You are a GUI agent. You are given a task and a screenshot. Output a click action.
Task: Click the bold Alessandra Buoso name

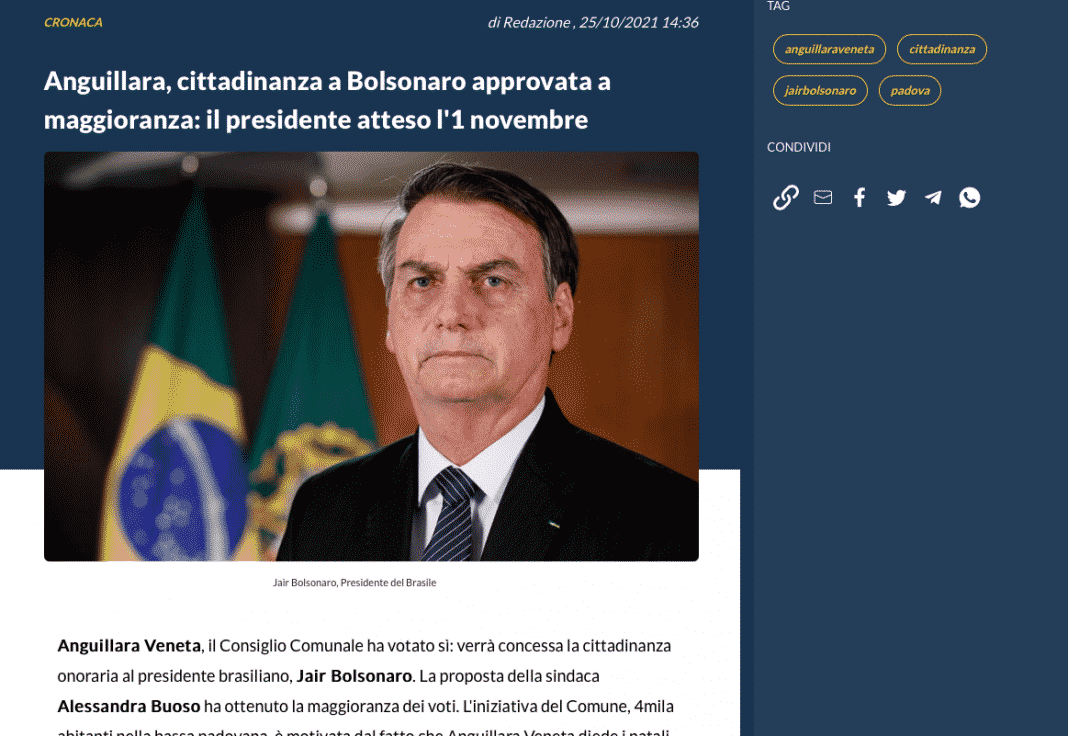[x=129, y=706]
